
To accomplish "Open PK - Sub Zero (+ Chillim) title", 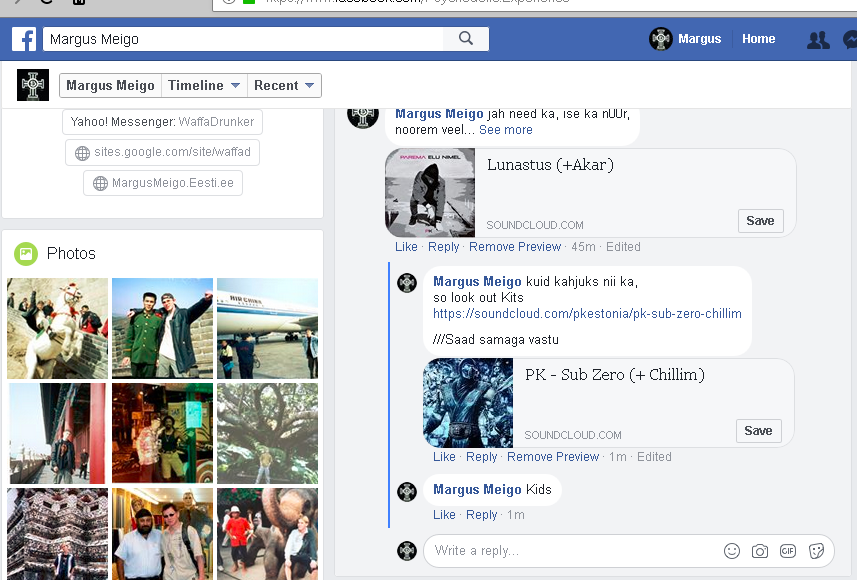I will (615, 375).
